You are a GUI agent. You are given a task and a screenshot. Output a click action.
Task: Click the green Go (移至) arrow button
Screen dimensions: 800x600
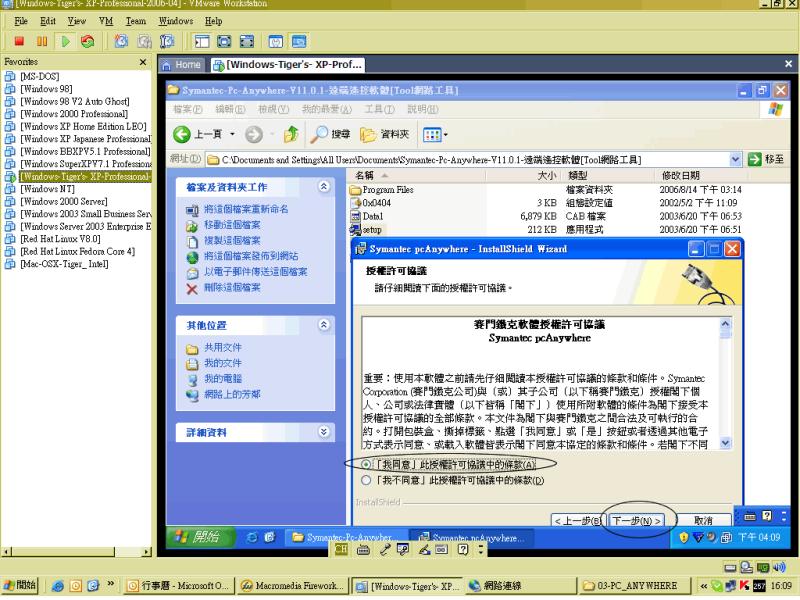coord(755,160)
